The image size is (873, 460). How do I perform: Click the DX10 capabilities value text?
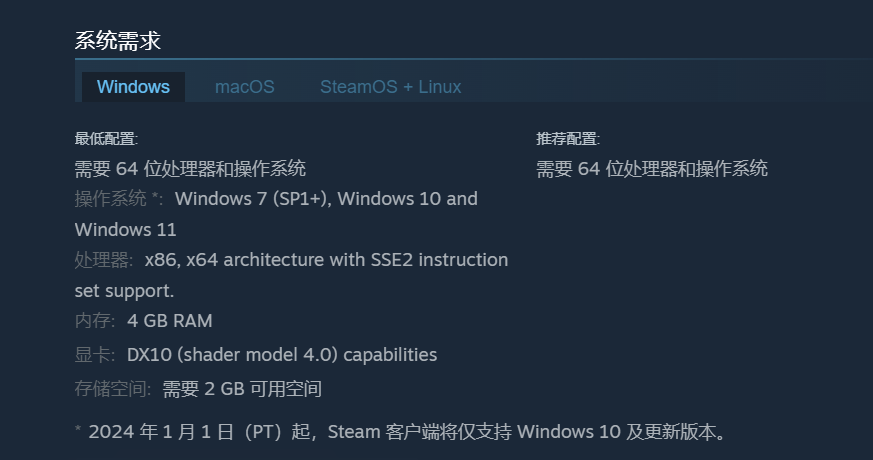[x=282, y=355]
